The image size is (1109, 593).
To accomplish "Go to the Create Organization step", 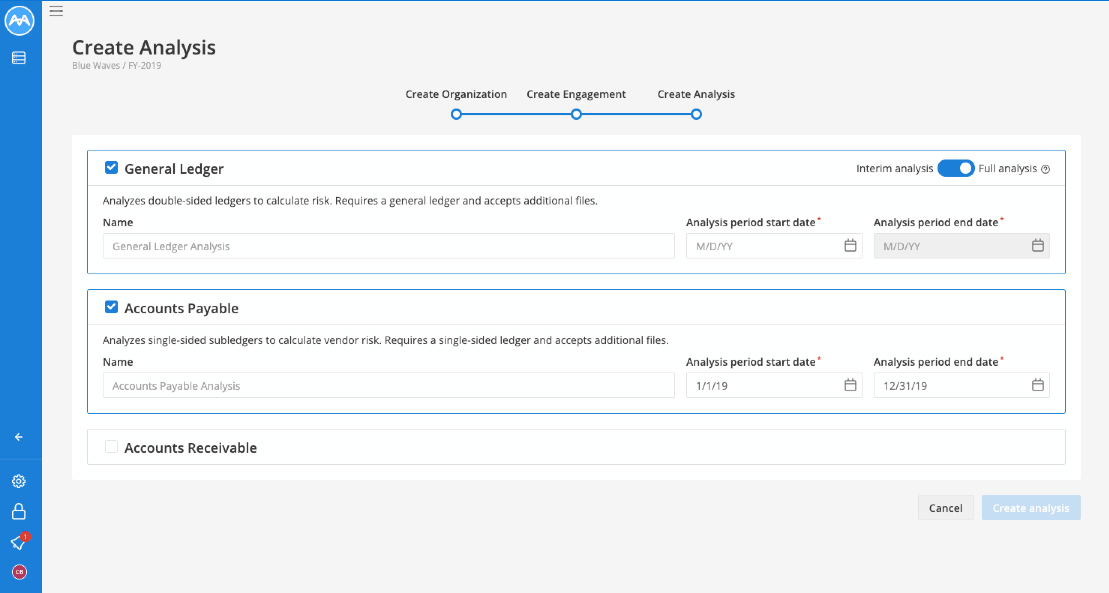I will tap(456, 114).
